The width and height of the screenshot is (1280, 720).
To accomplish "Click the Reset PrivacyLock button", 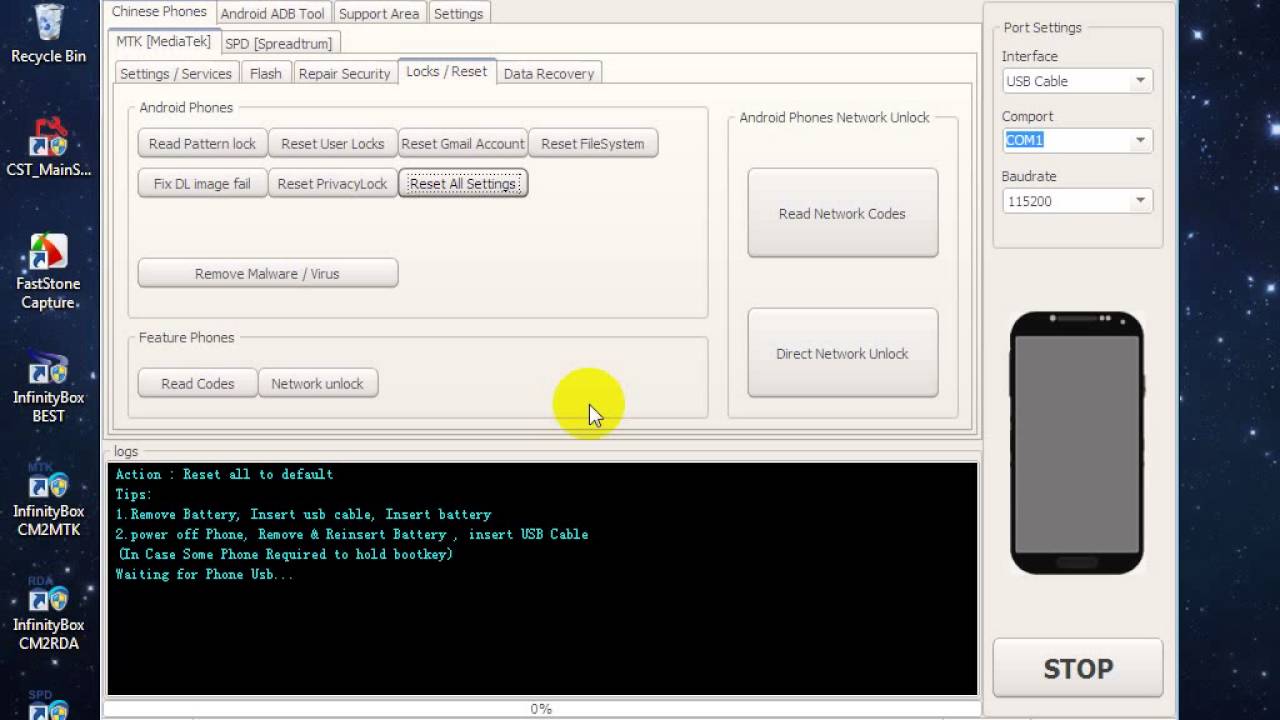I will [x=332, y=183].
